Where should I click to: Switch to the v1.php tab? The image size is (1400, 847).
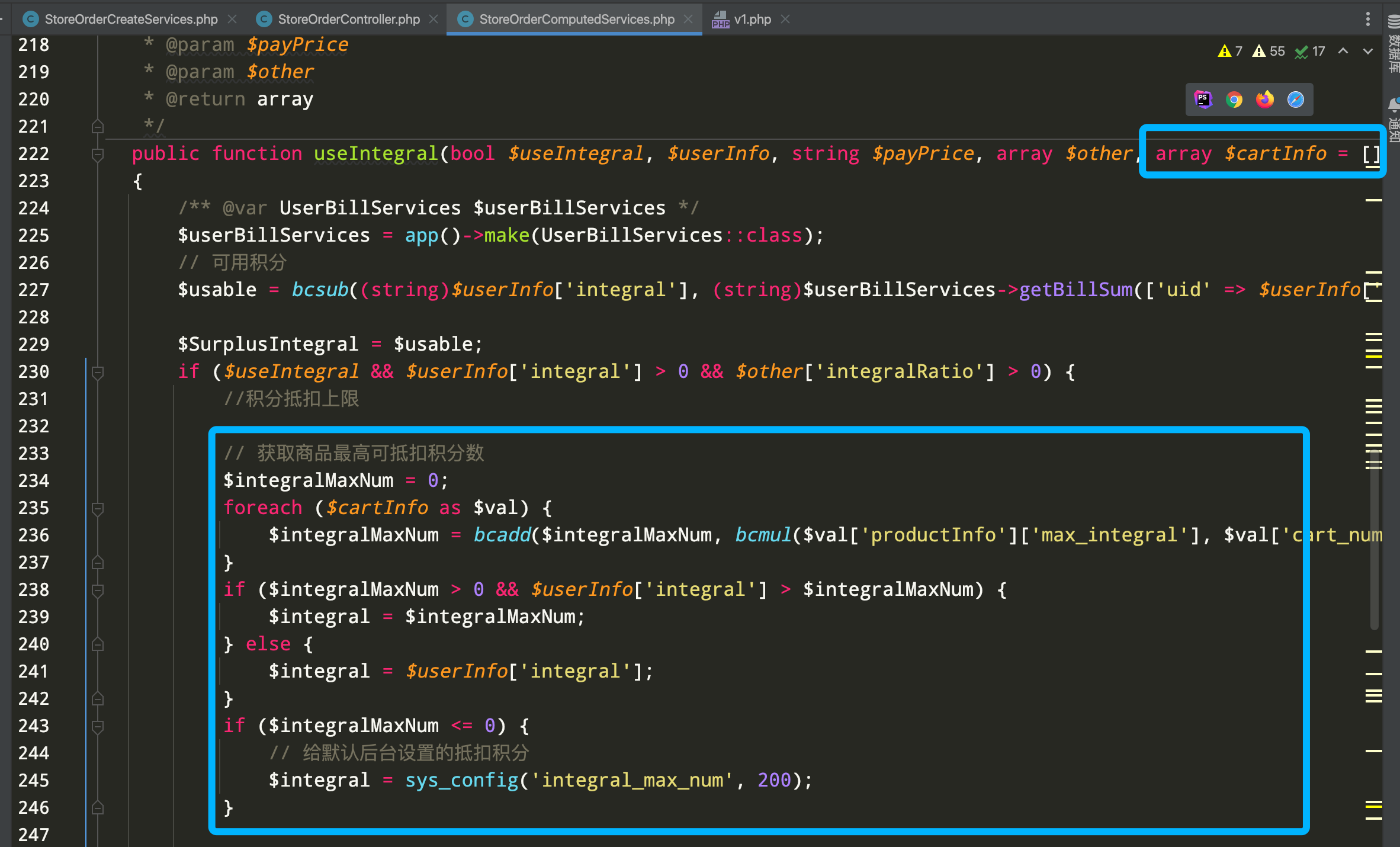pyautogui.click(x=752, y=19)
